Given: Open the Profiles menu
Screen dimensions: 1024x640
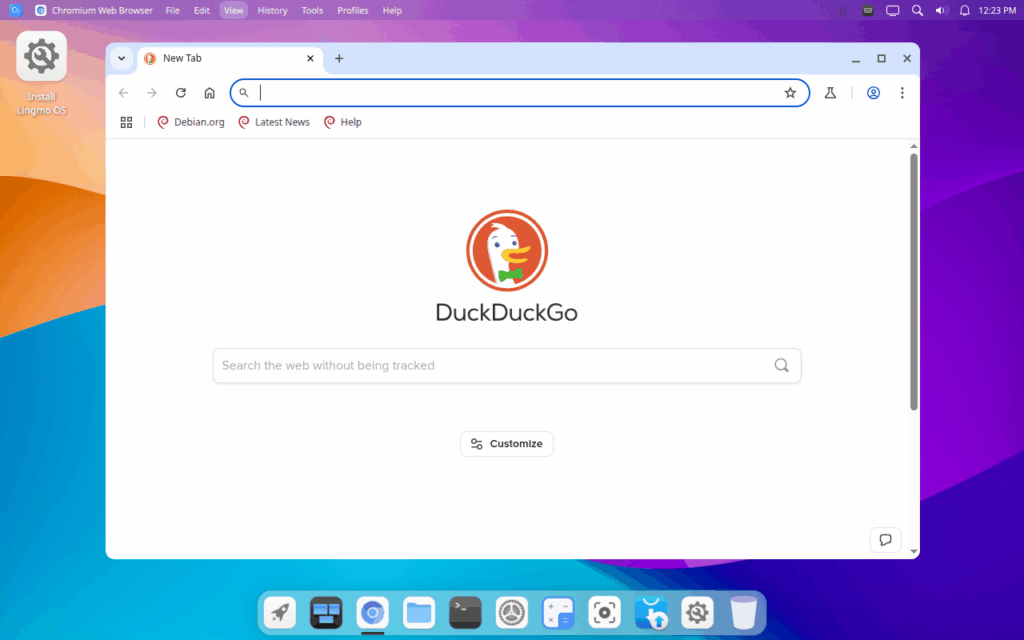Looking at the screenshot, I should (x=352, y=10).
